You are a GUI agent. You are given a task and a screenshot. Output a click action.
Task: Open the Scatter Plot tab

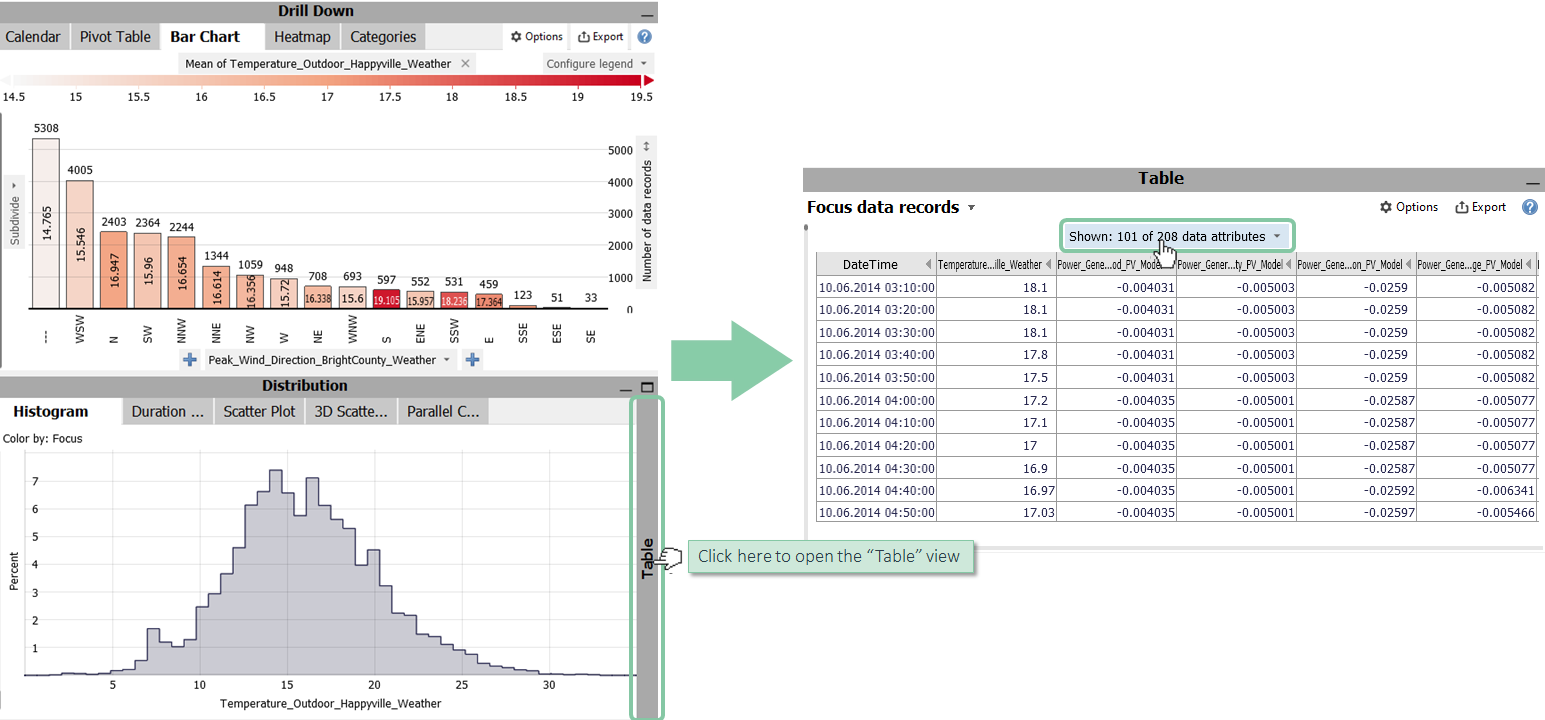(x=259, y=411)
